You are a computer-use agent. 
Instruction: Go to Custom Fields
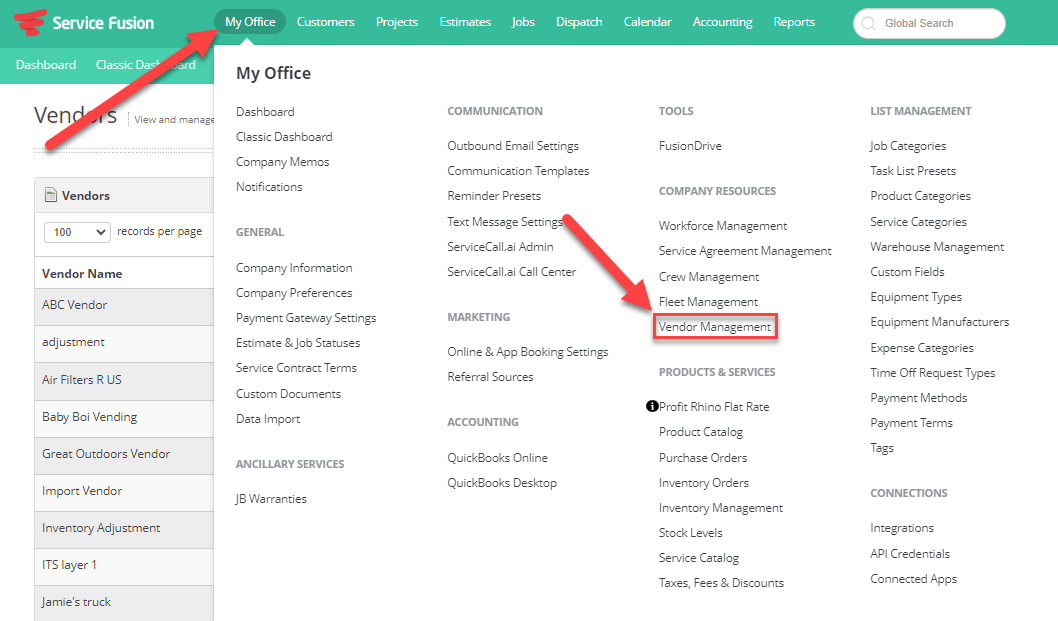point(907,271)
